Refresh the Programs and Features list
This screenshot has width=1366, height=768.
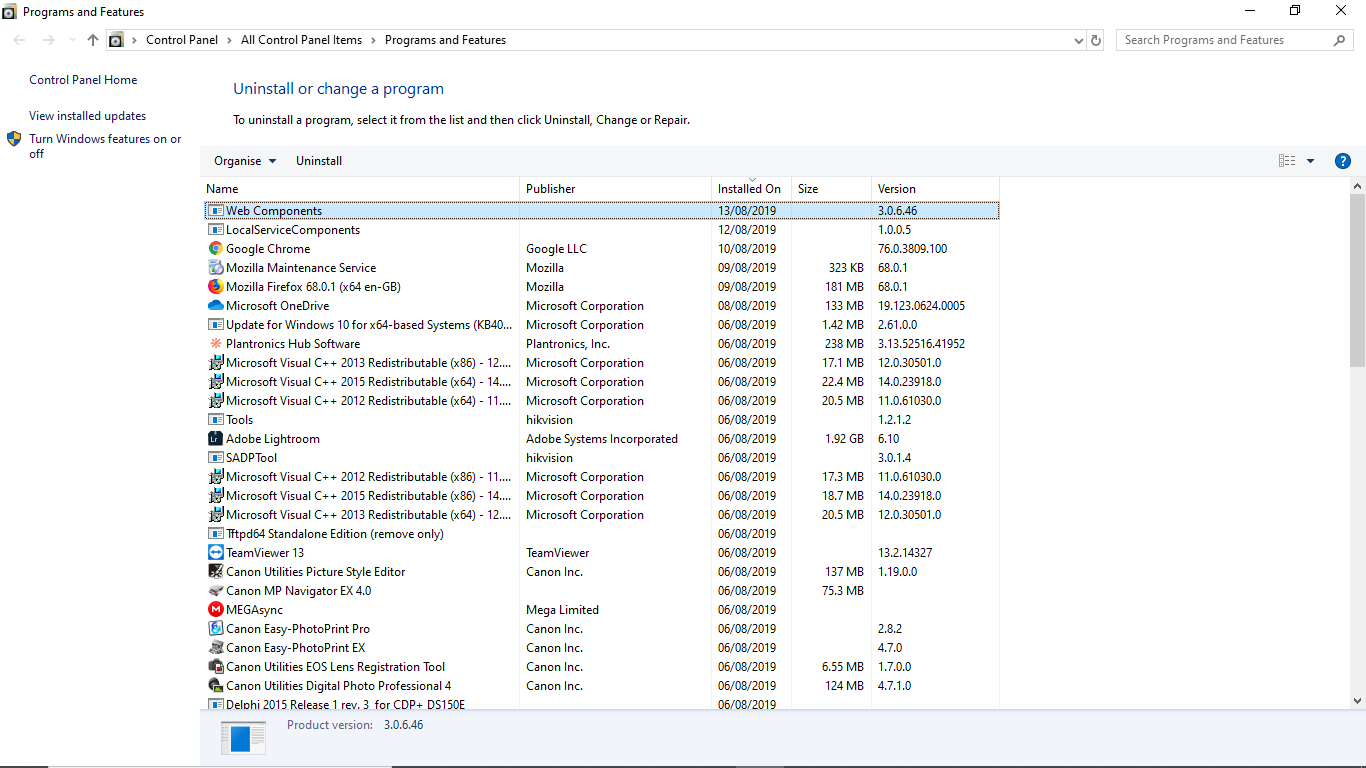tap(1096, 40)
